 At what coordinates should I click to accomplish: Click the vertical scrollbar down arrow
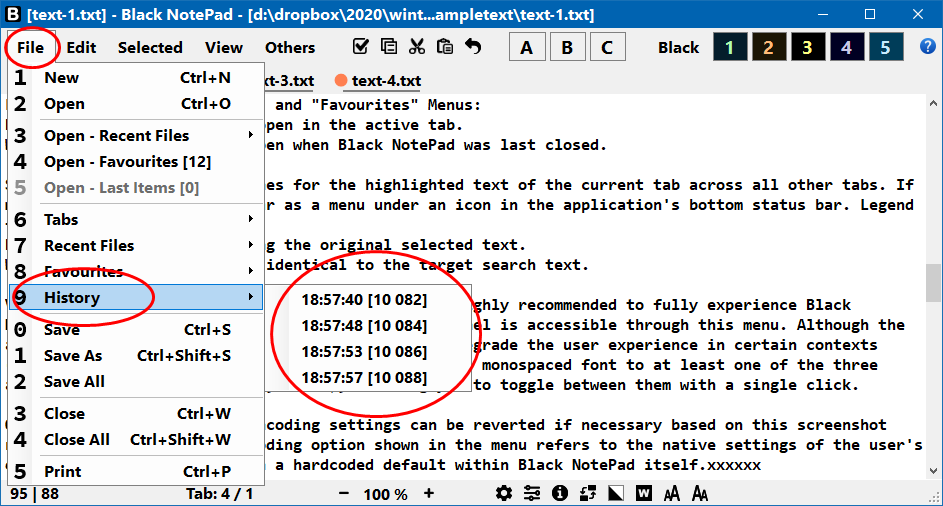point(933,471)
